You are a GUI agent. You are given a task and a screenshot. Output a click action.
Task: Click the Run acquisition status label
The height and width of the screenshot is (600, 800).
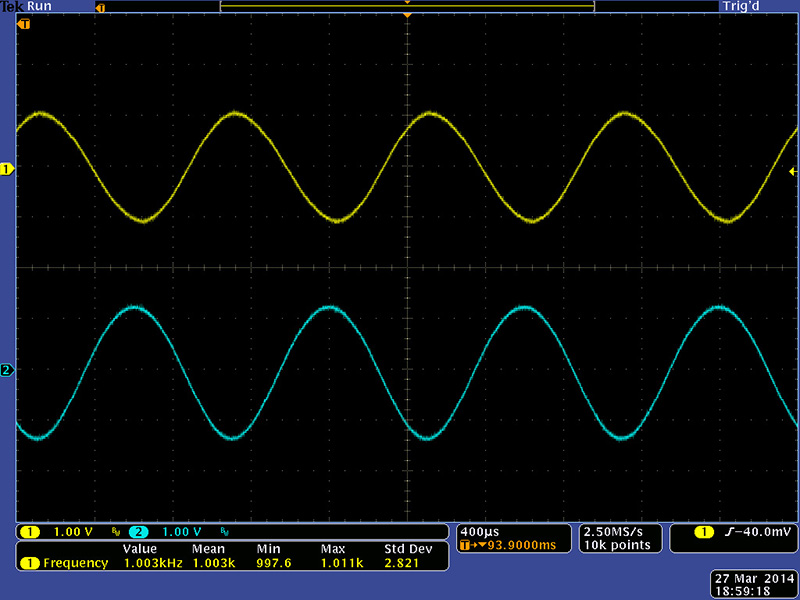point(41,6)
